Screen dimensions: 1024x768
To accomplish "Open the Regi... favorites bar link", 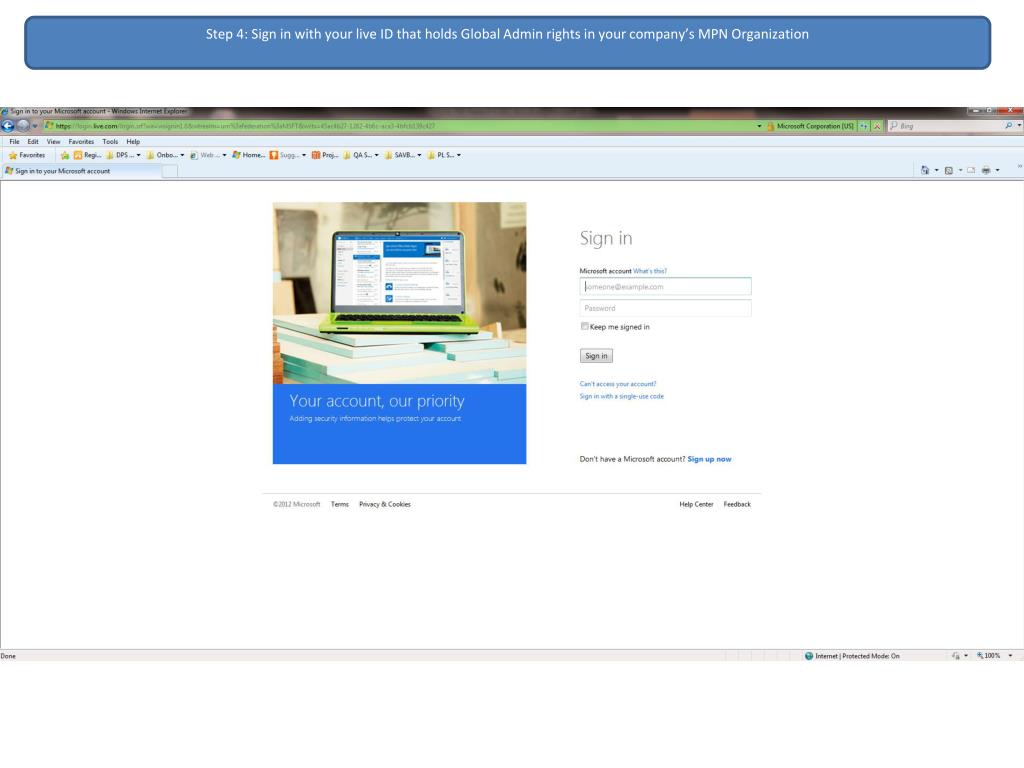I will [x=88, y=155].
